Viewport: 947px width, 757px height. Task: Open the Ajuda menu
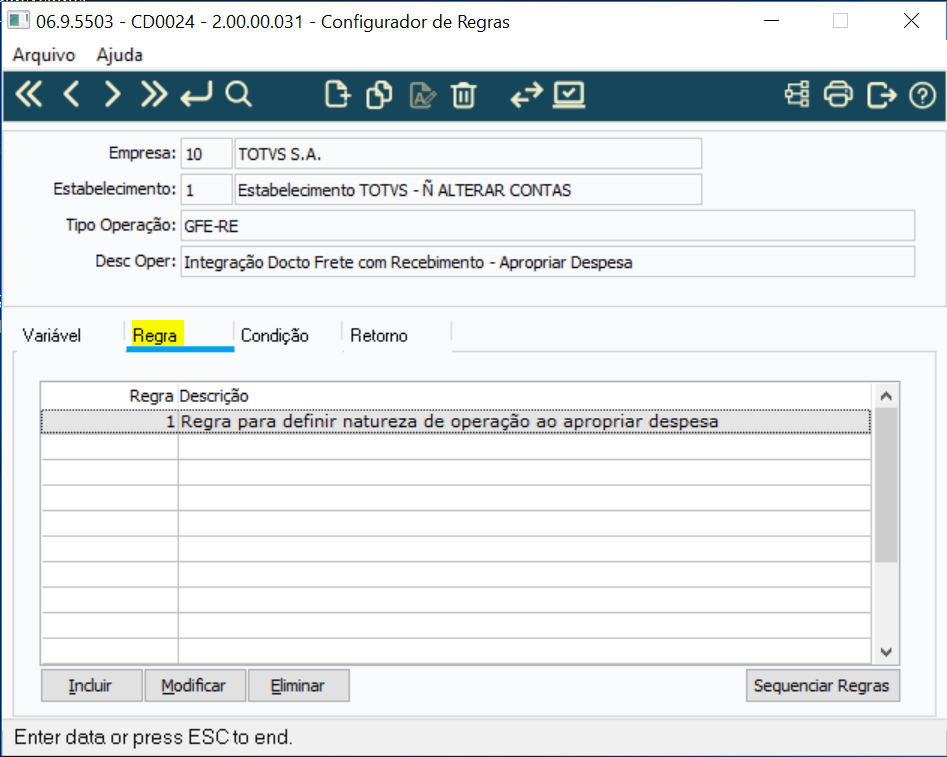120,55
